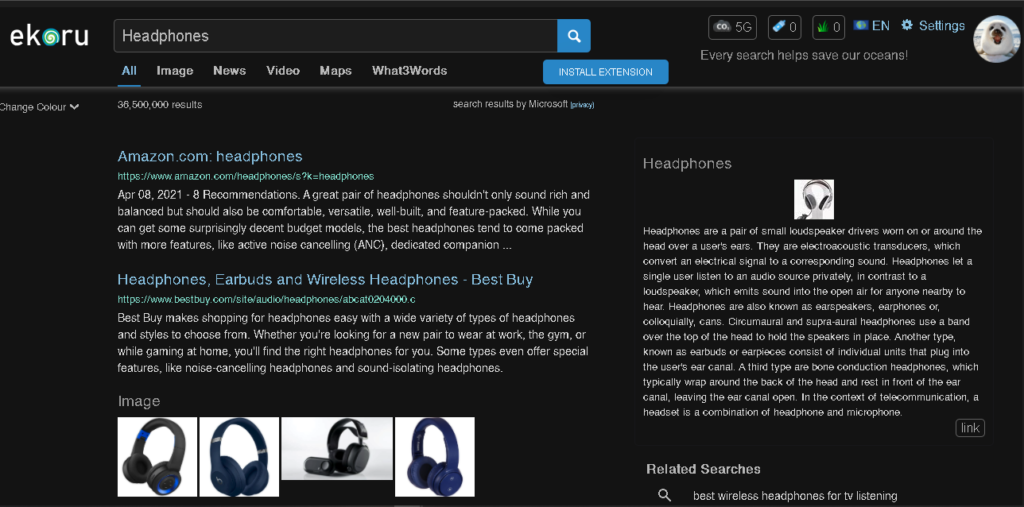The width and height of the screenshot is (1024, 507).
Task: Click Every search helps save our oceans text
Action: pos(804,56)
